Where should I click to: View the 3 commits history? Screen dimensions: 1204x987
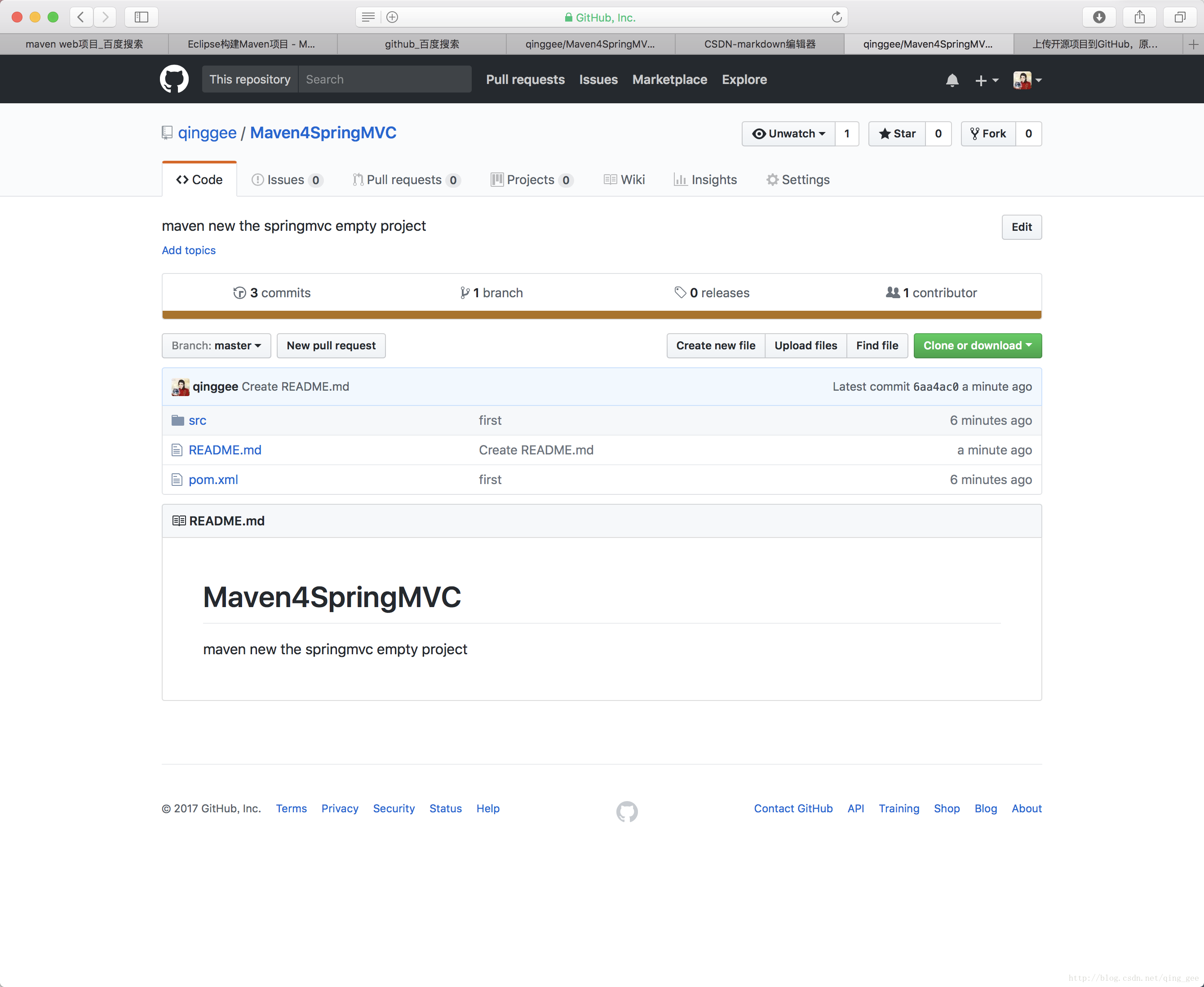click(x=272, y=293)
